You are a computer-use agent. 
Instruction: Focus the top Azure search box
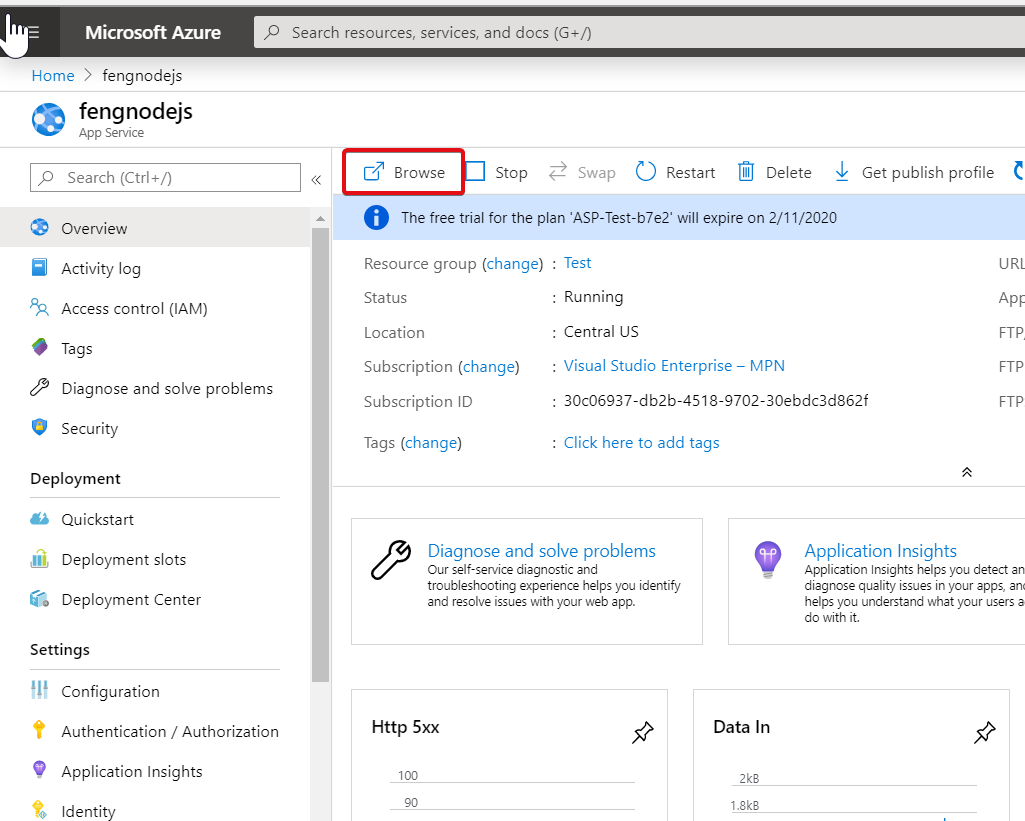[639, 32]
